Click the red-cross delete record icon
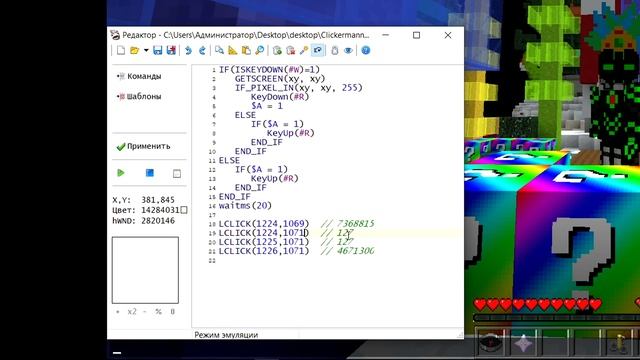Image resolution: width=640 pixels, height=360 pixels. [x=291, y=50]
